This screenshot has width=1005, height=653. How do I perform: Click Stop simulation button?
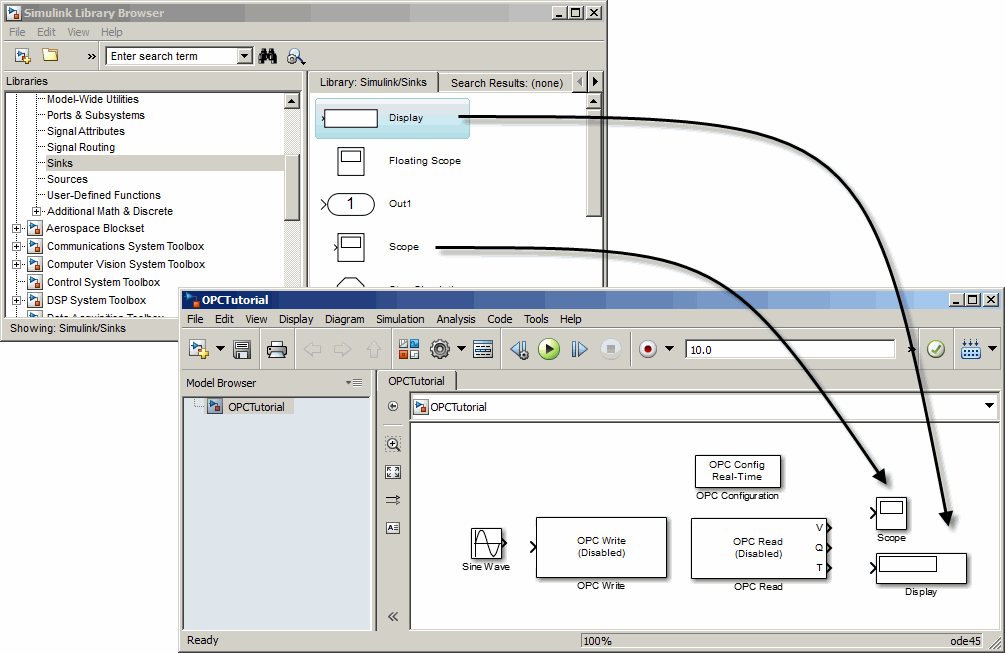(611, 349)
